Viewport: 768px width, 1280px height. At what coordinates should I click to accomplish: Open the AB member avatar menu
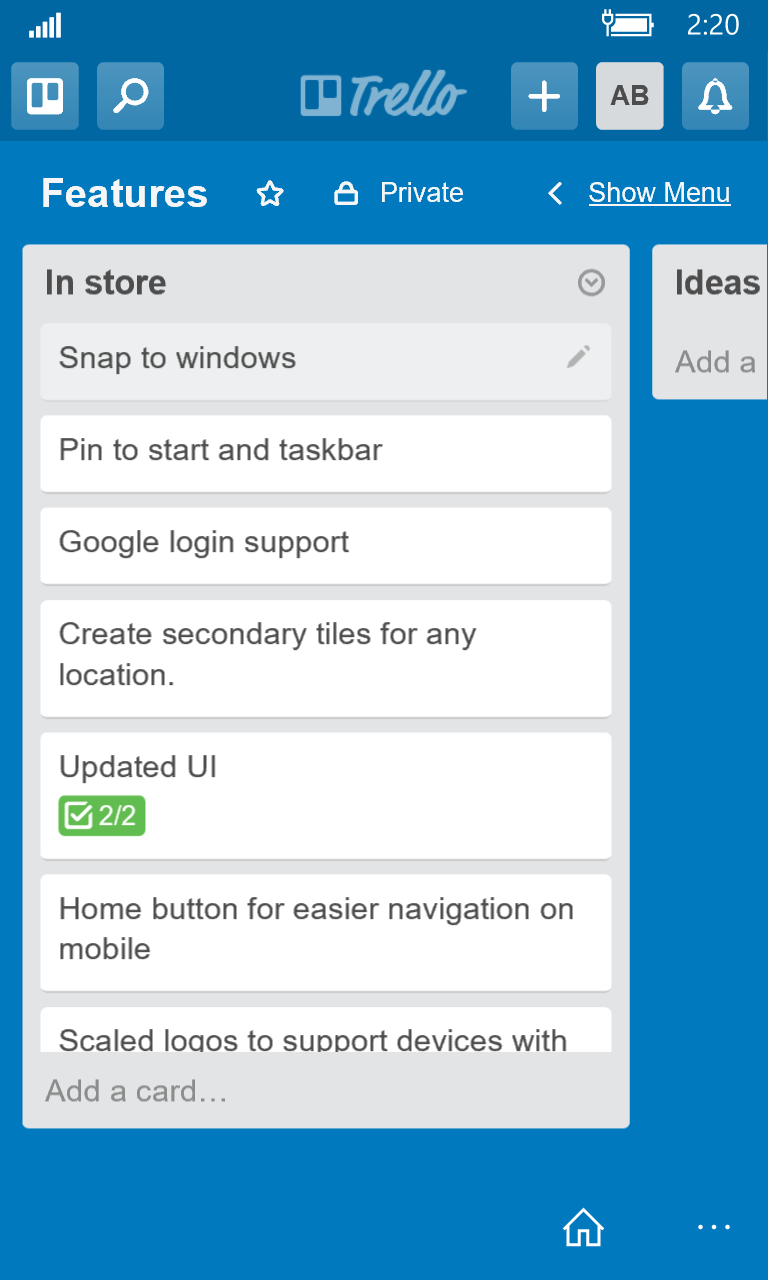(x=629, y=96)
